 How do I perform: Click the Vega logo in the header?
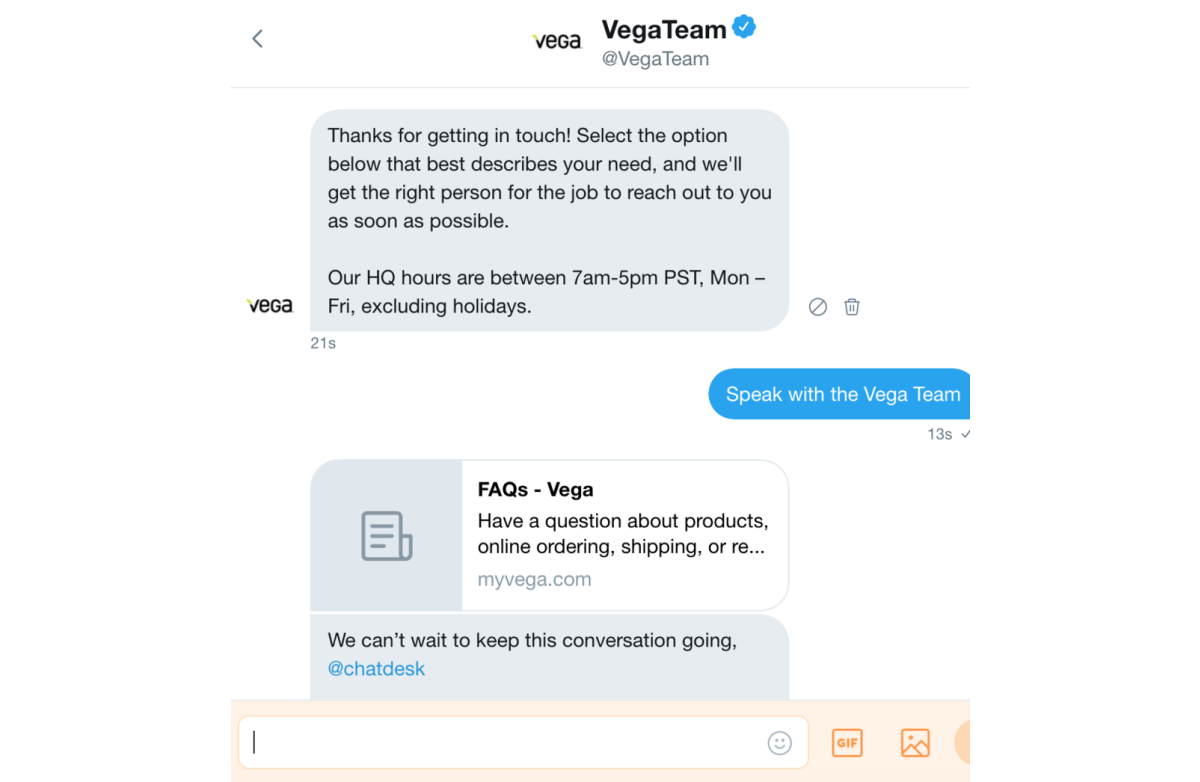557,42
